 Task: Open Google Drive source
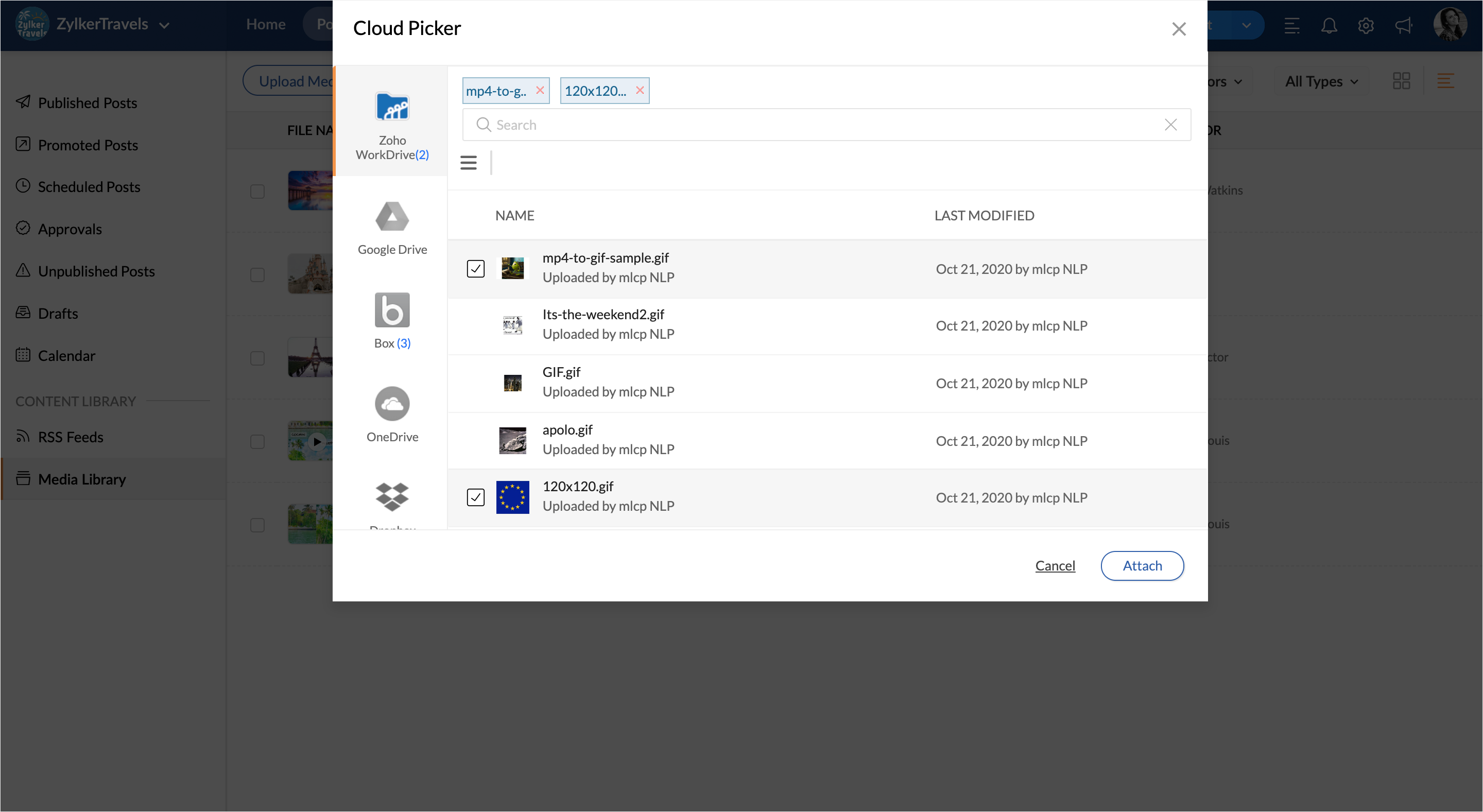click(392, 217)
